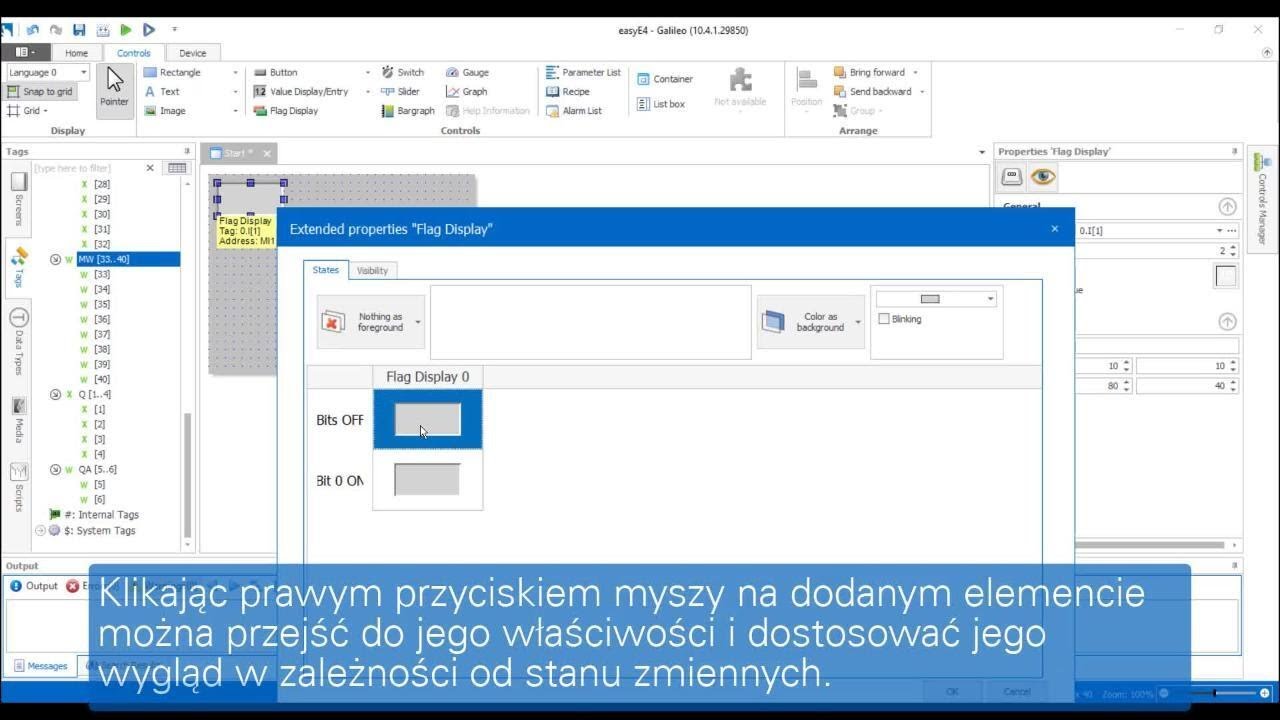The width and height of the screenshot is (1280, 720).
Task: Add a Button control
Action: (275, 72)
